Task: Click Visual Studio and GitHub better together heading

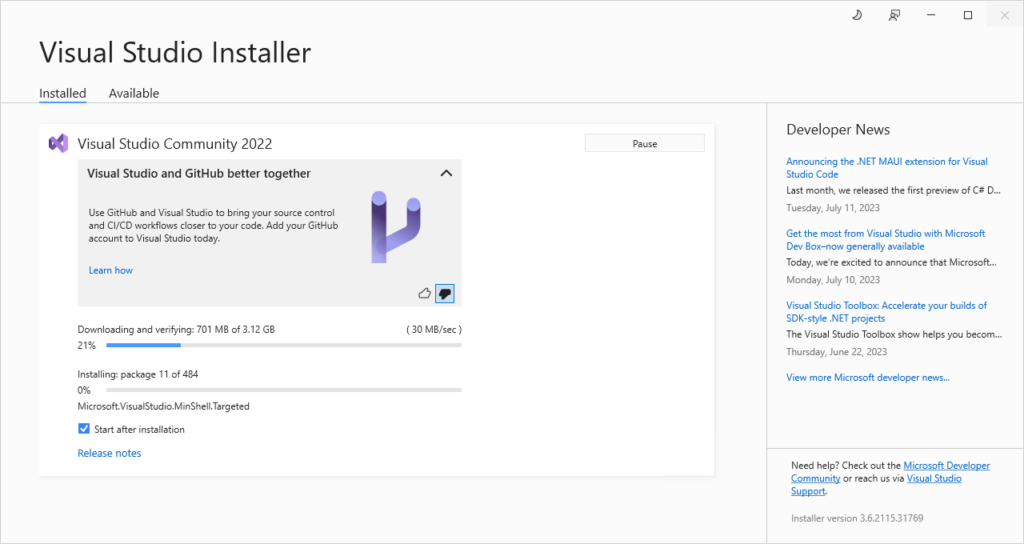Action: pos(199,173)
